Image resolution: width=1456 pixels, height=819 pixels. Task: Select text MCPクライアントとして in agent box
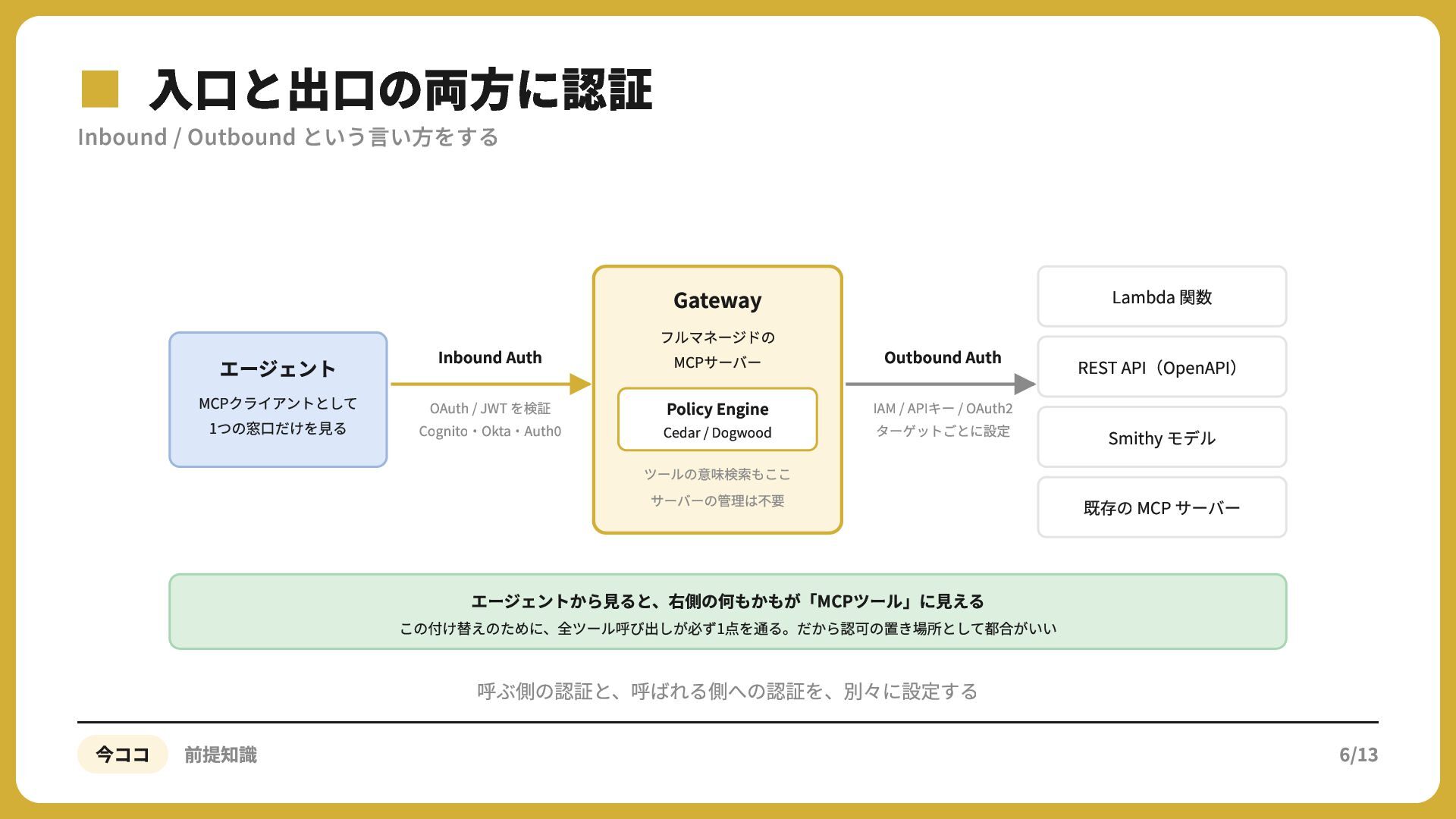point(278,403)
